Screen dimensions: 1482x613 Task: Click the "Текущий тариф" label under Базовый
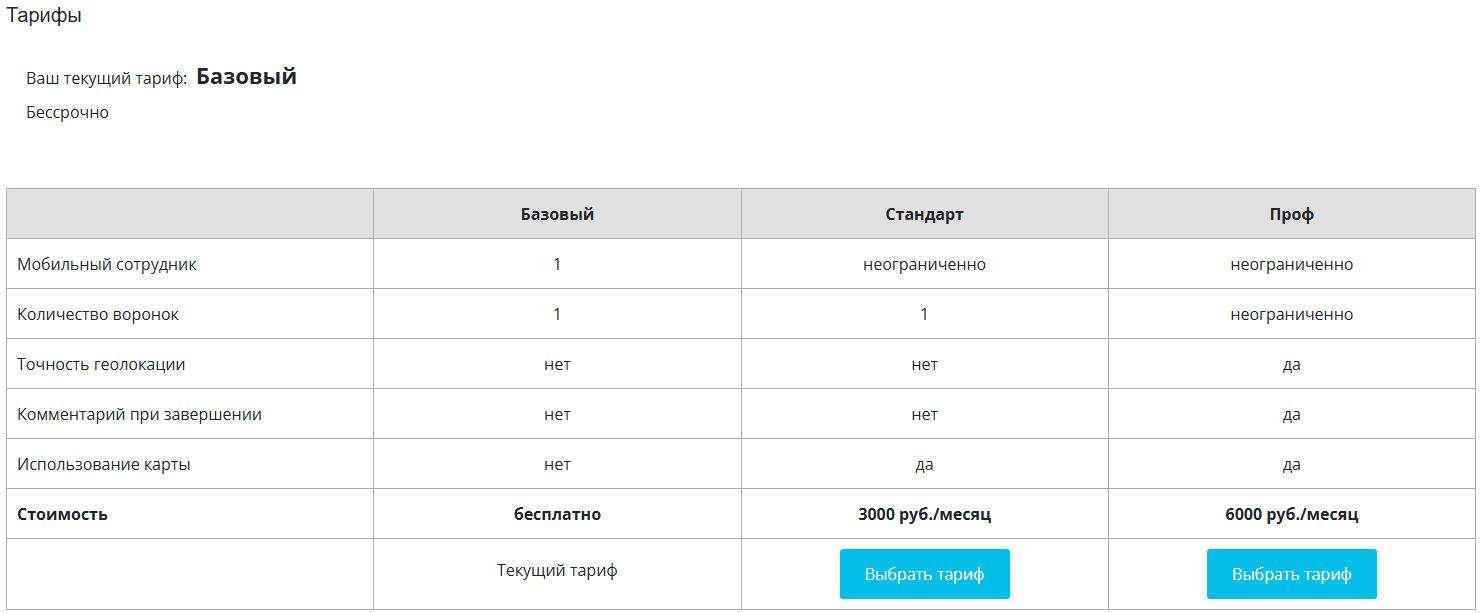557,570
